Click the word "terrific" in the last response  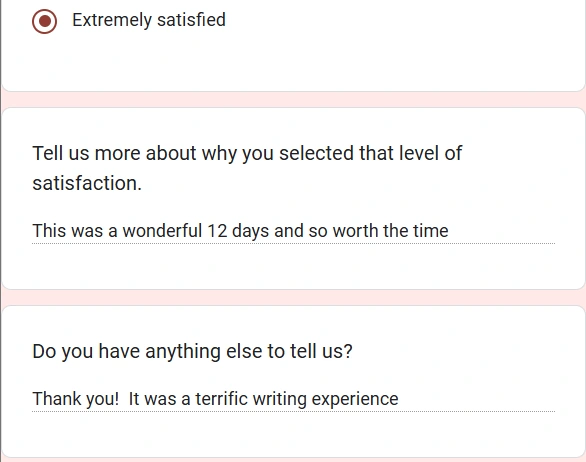(x=221, y=399)
